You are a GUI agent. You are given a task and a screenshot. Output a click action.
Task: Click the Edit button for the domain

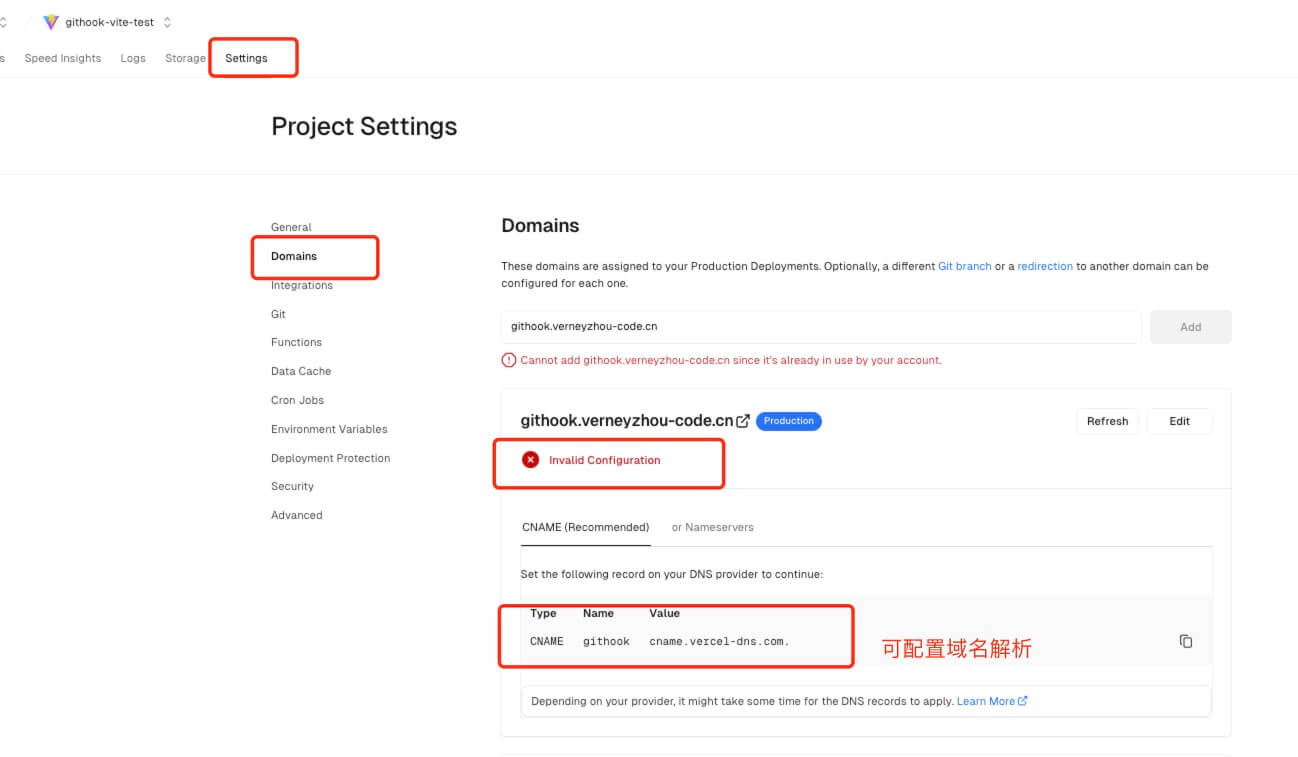pos(1179,421)
